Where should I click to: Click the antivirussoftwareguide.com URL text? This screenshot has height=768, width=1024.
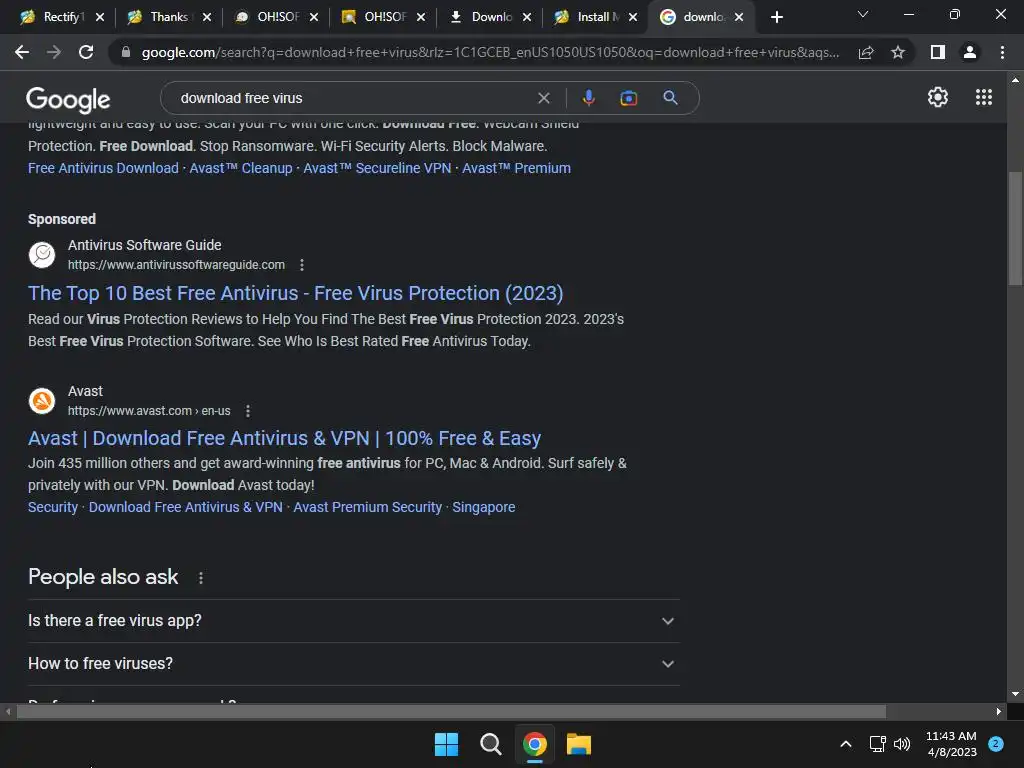click(x=176, y=265)
